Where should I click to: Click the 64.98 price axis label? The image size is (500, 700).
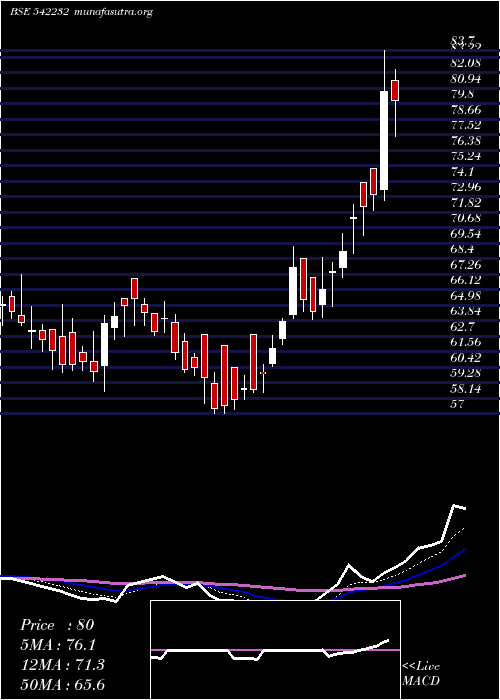point(466,296)
